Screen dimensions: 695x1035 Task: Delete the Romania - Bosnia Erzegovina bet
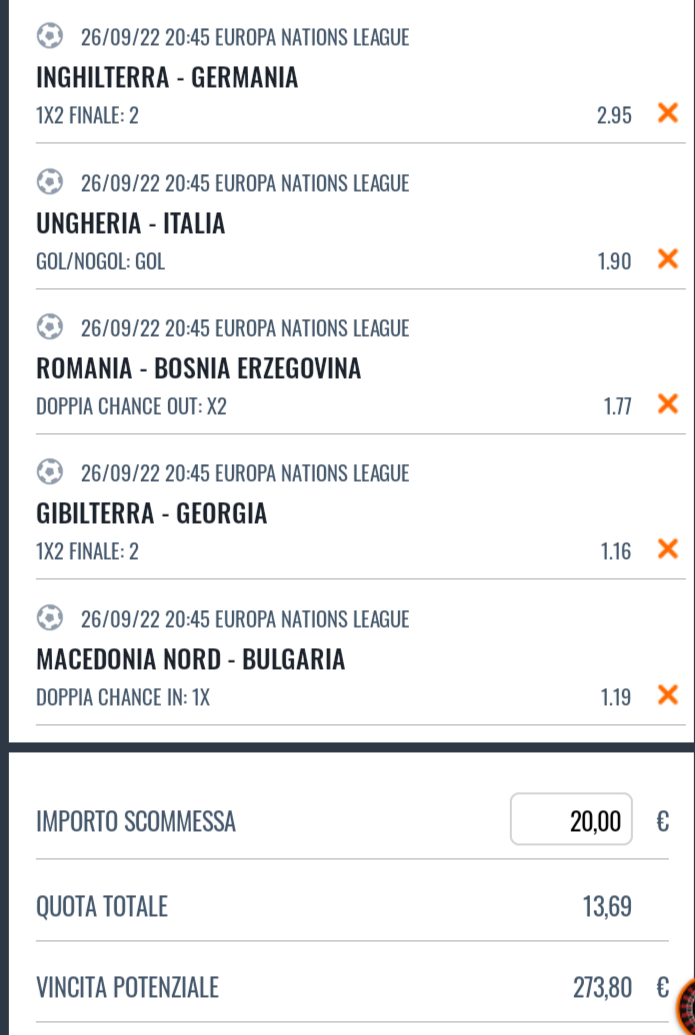(x=667, y=404)
